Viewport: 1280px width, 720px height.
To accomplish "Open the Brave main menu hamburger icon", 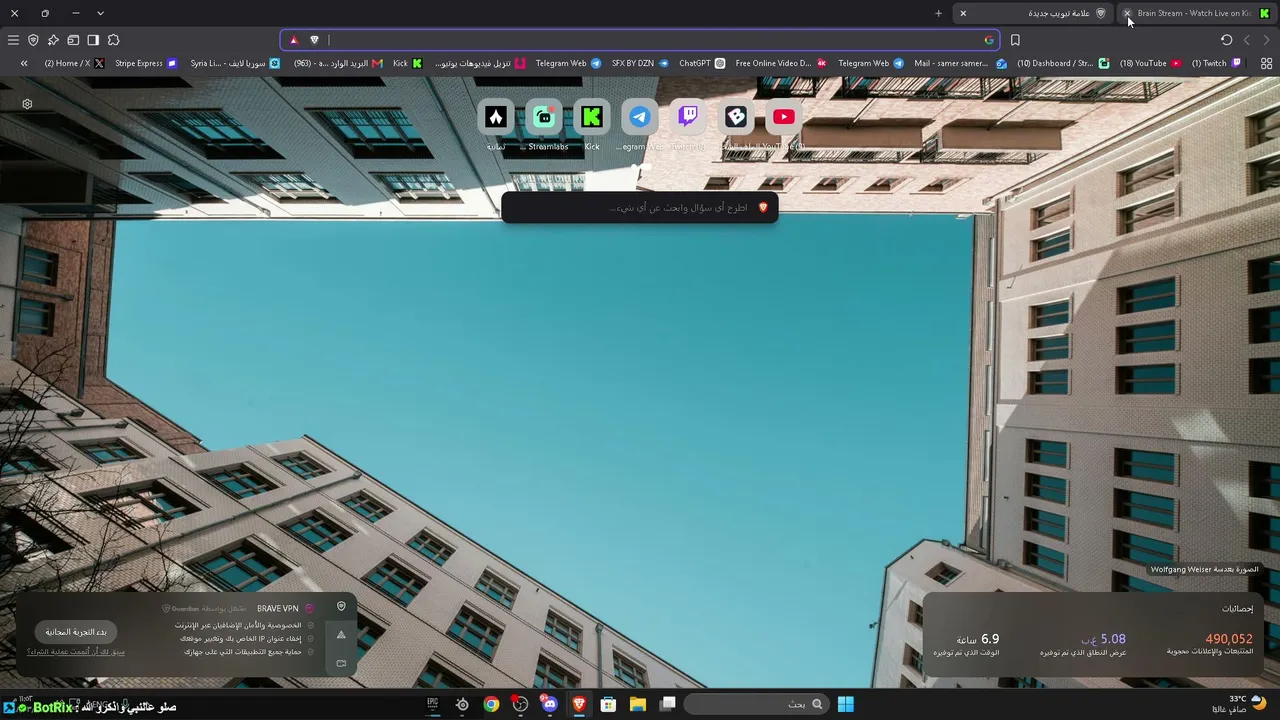I will tap(13, 40).
